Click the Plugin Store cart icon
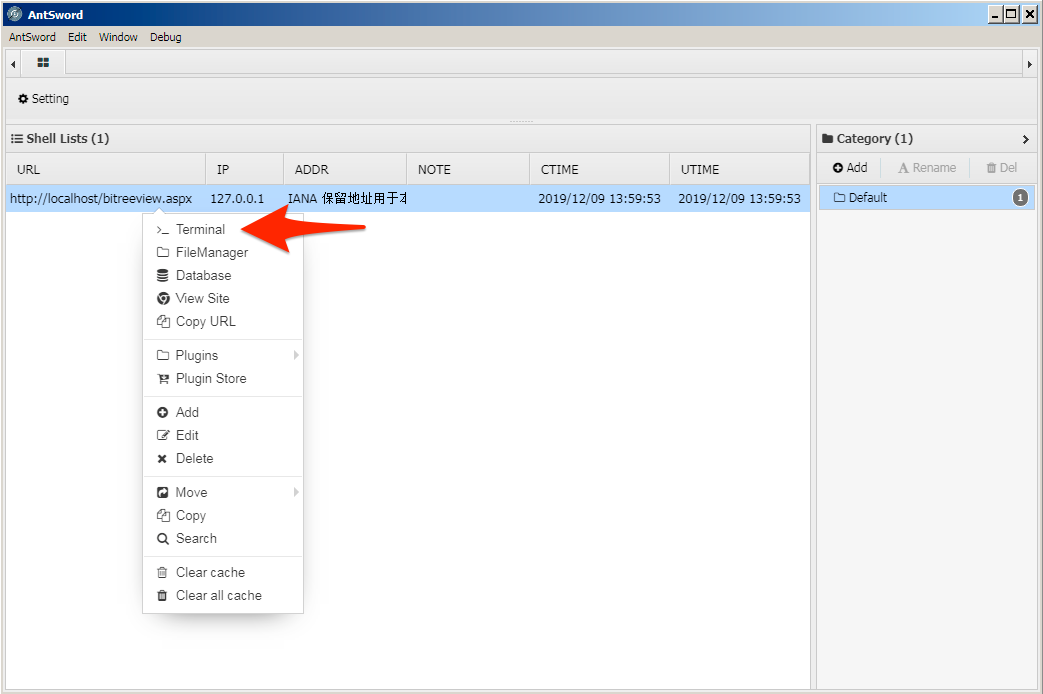Viewport: 1043px width, 694px height. tap(163, 379)
